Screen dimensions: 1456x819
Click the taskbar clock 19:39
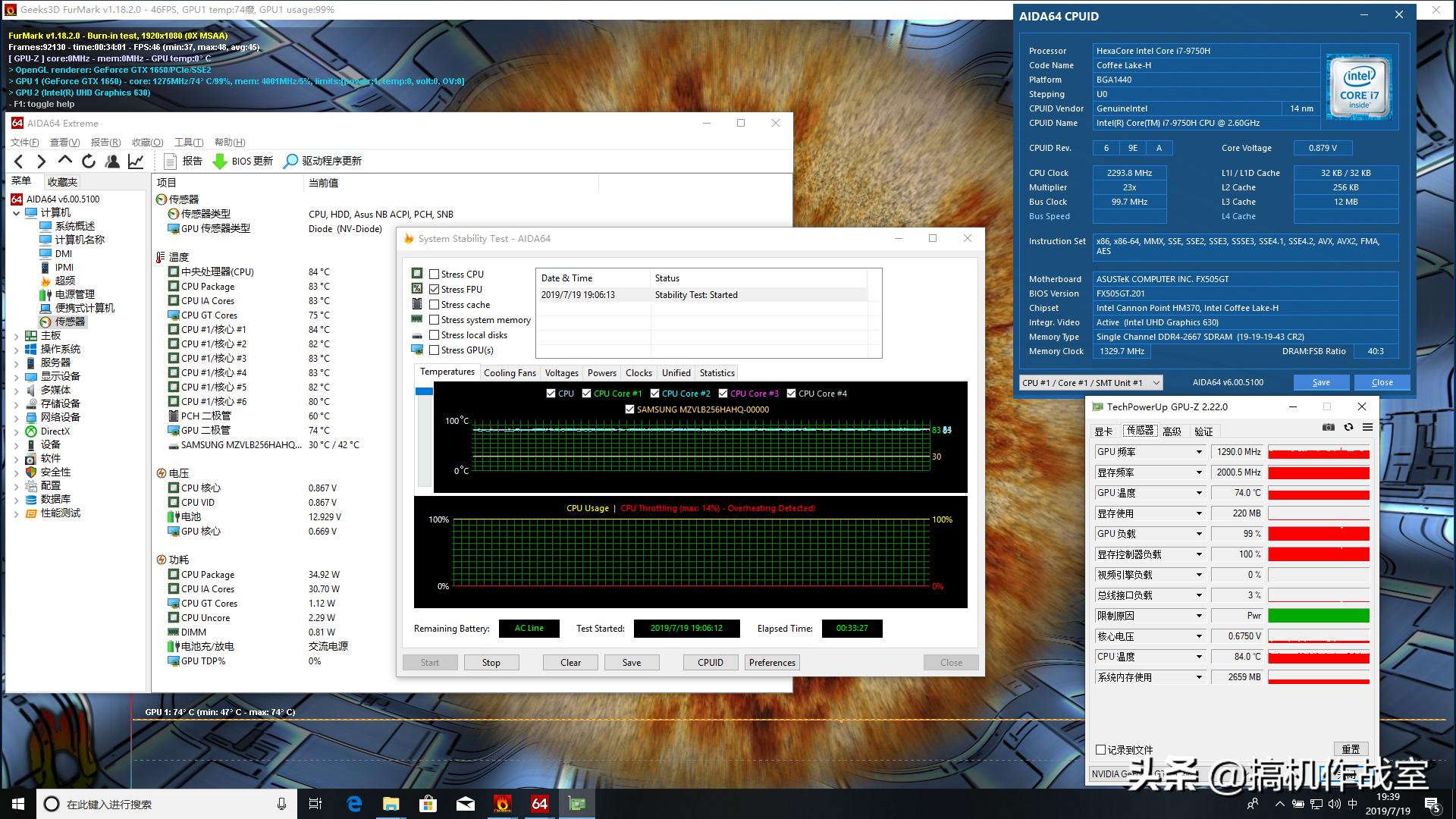1388,797
